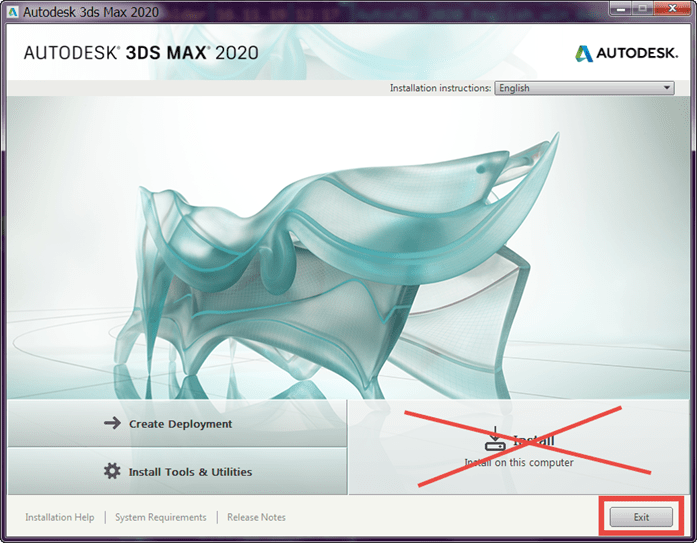
Task: Click the Autodesk logo in the header
Action: 626,53
